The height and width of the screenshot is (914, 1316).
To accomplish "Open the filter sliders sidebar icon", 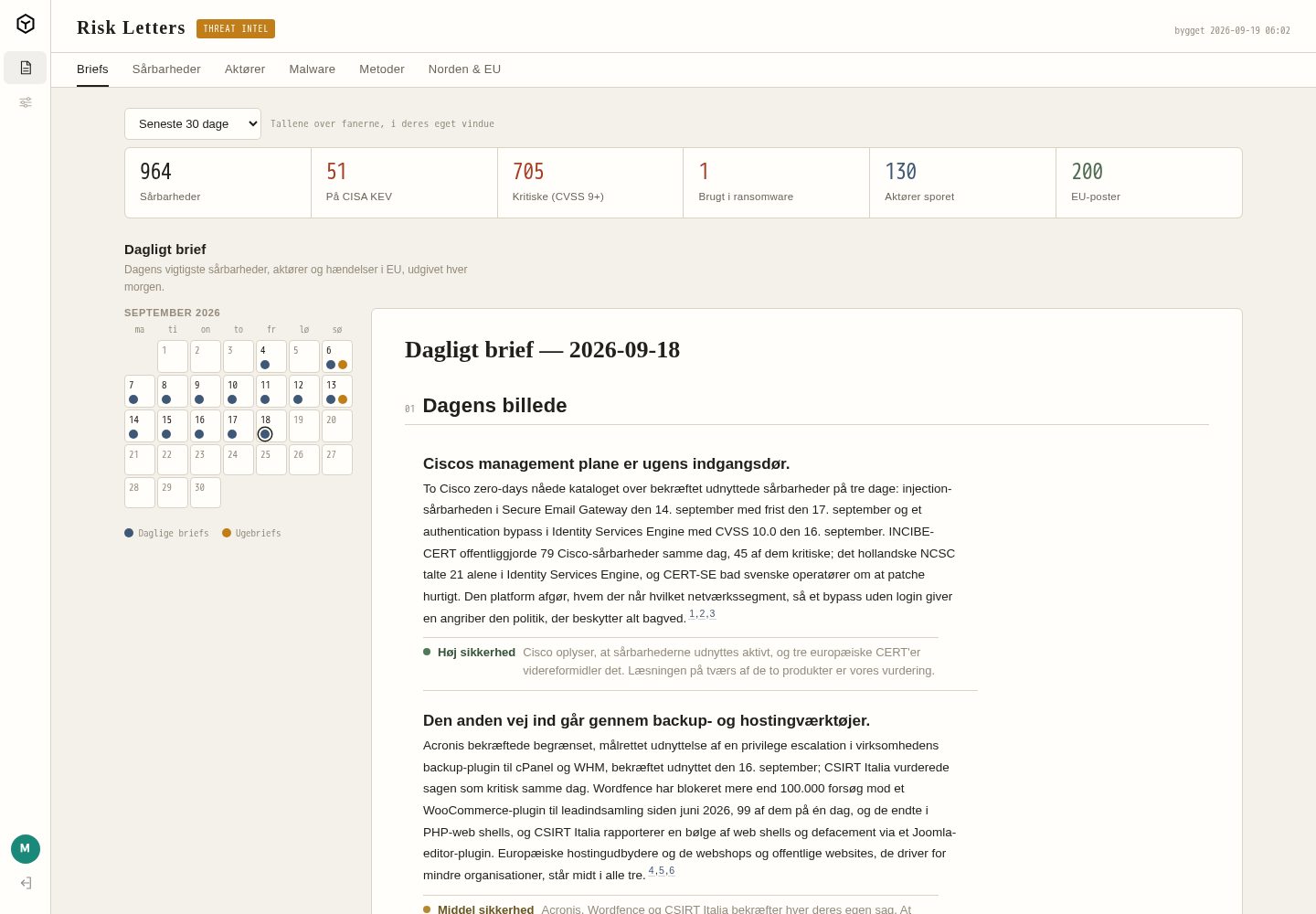I will coord(26,102).
